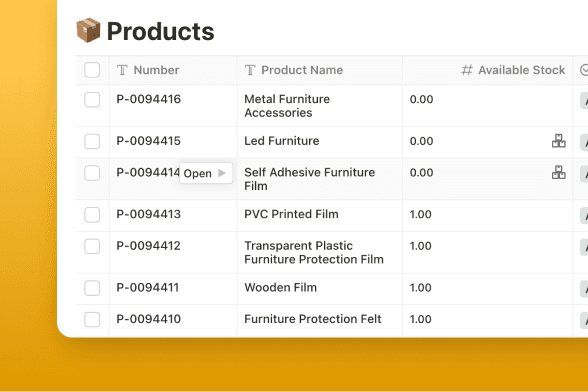The height and width of the screenshot is (392, 588).
Task: Tick the checkbox for PVC Printed Film row
Action: pos(92,215)
